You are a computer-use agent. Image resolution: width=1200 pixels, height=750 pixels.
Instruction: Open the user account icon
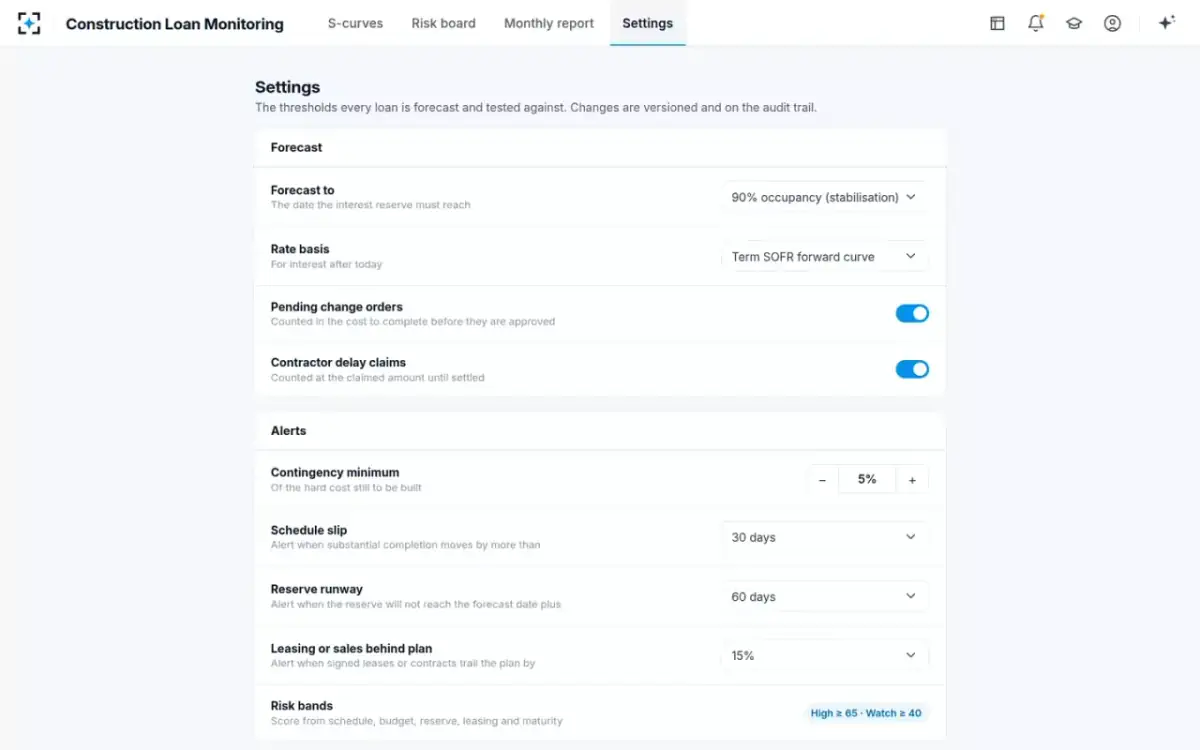click(x=1112, y=23)
